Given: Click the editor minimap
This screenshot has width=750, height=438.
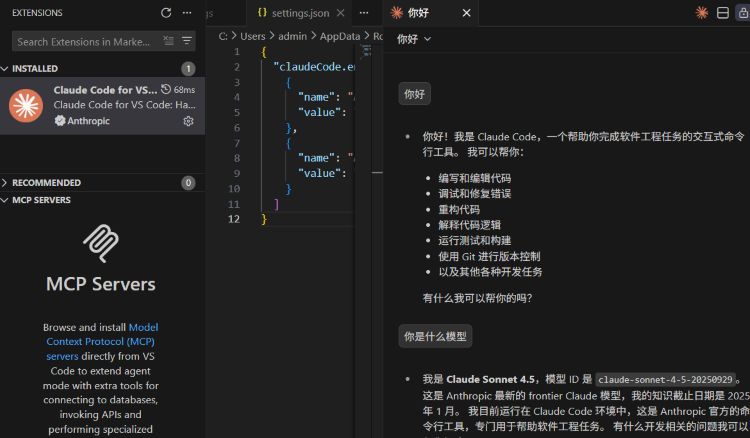Looking at the screenshot, I should click(367, 51).
